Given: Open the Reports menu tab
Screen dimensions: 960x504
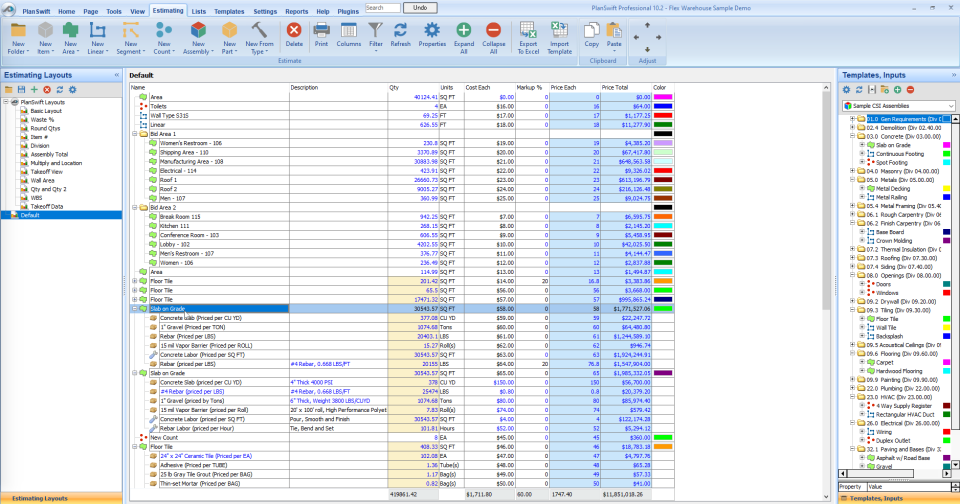Looking at the screenshot, I should (x=296, y=11).
